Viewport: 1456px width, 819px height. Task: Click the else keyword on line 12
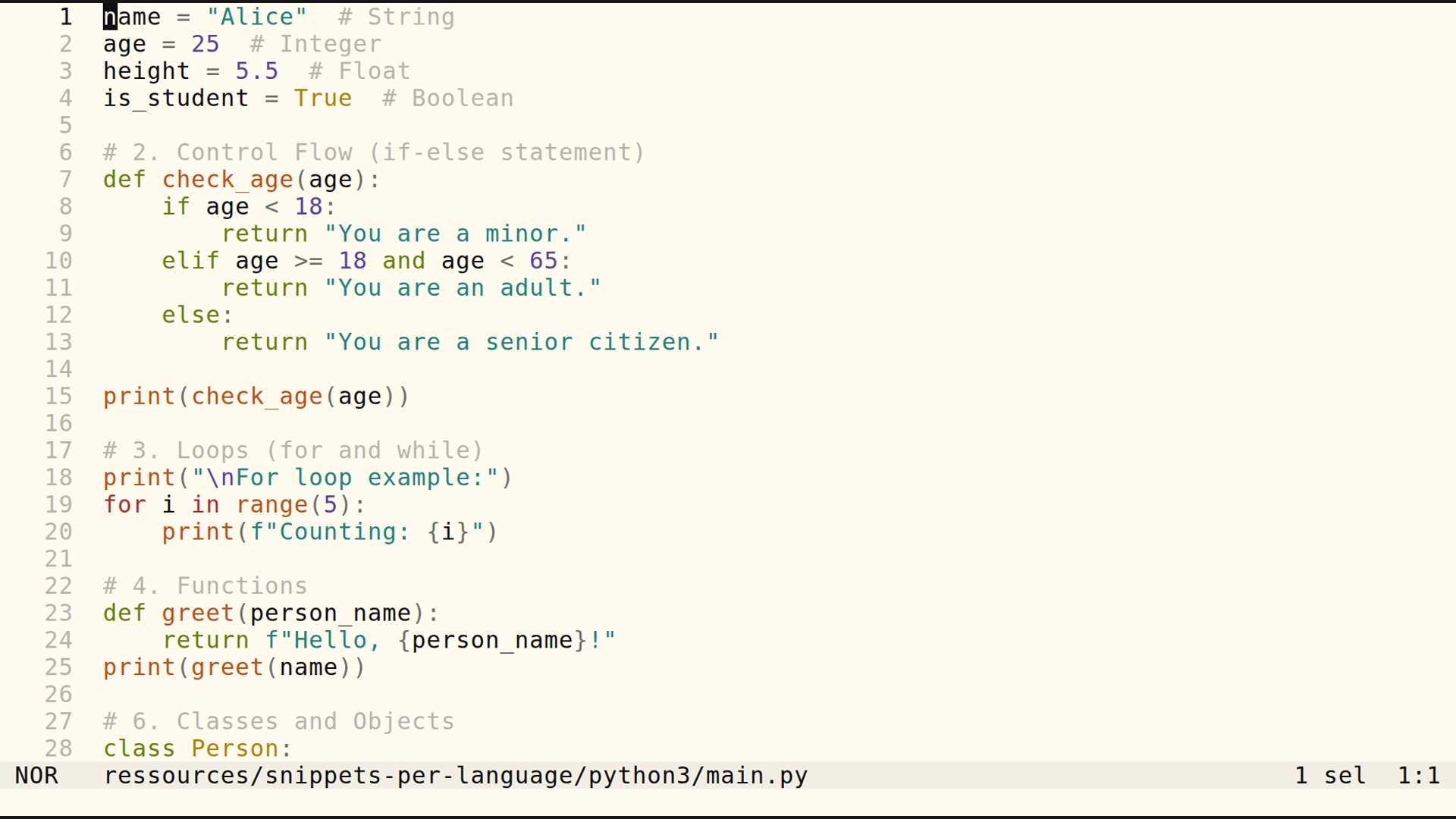pyautogui.click(x=189, y=315)
